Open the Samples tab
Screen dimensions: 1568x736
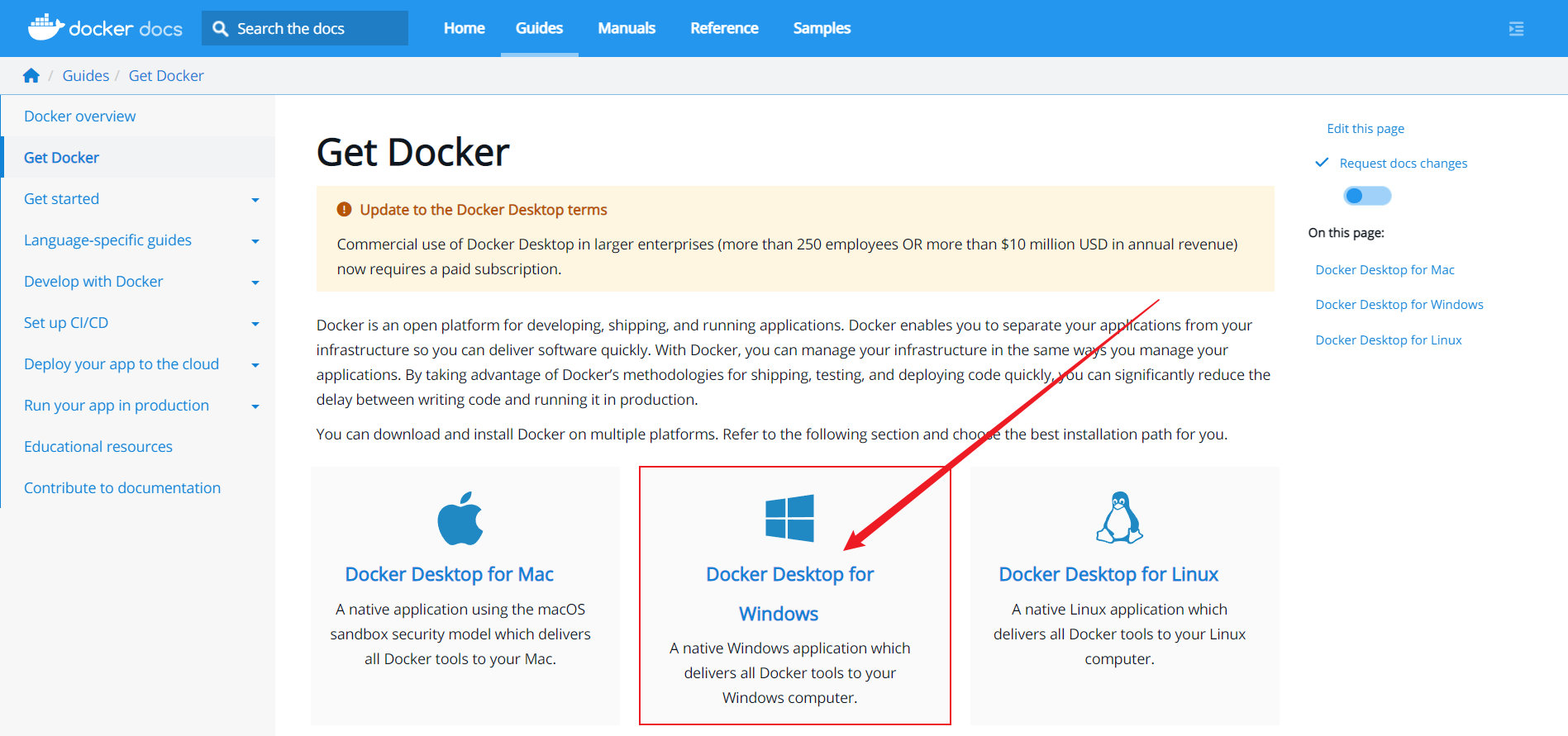tap(822, 28)
